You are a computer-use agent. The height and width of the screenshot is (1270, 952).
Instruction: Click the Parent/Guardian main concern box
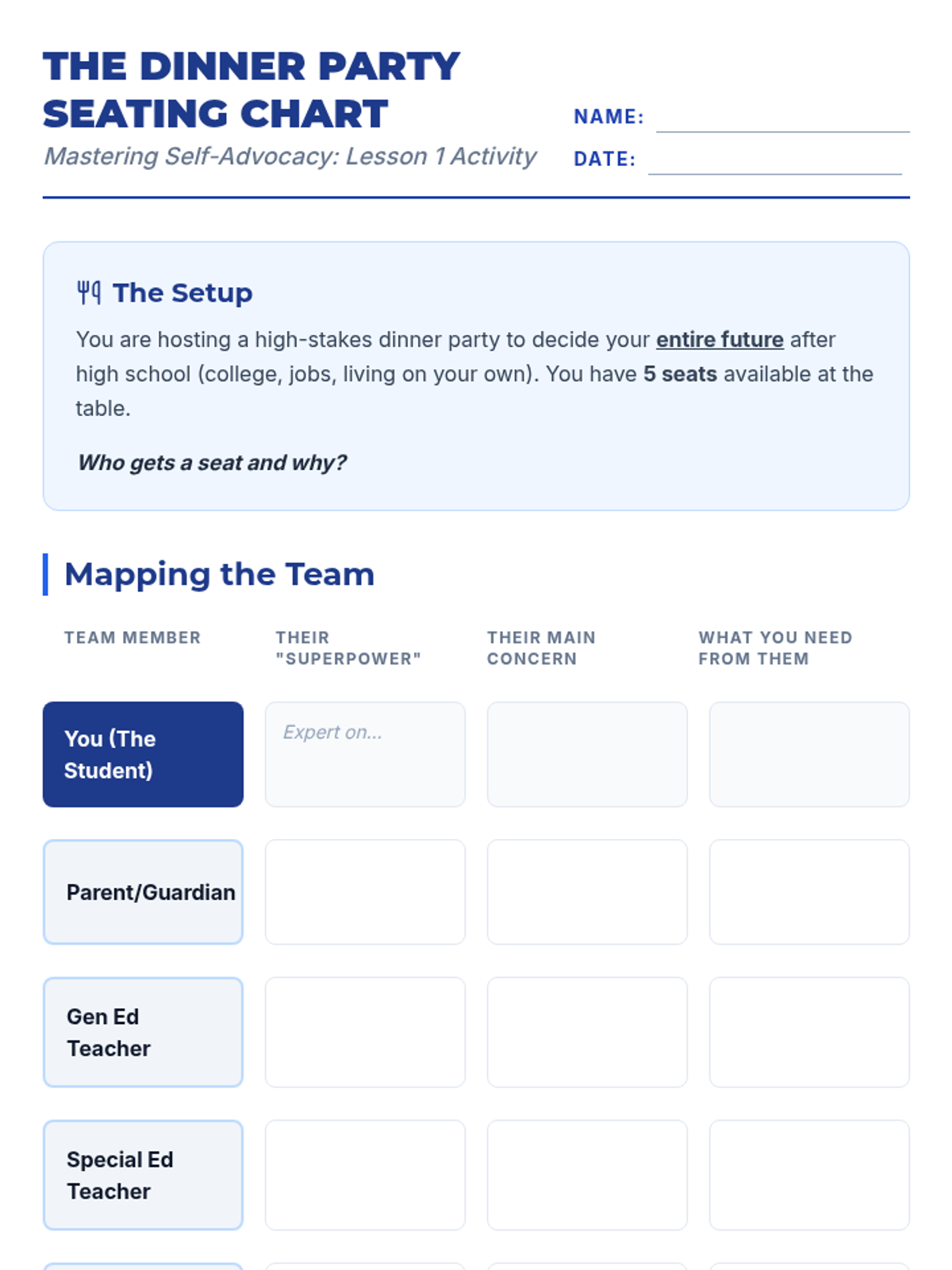pyautogui.click(x=587, y=892)
